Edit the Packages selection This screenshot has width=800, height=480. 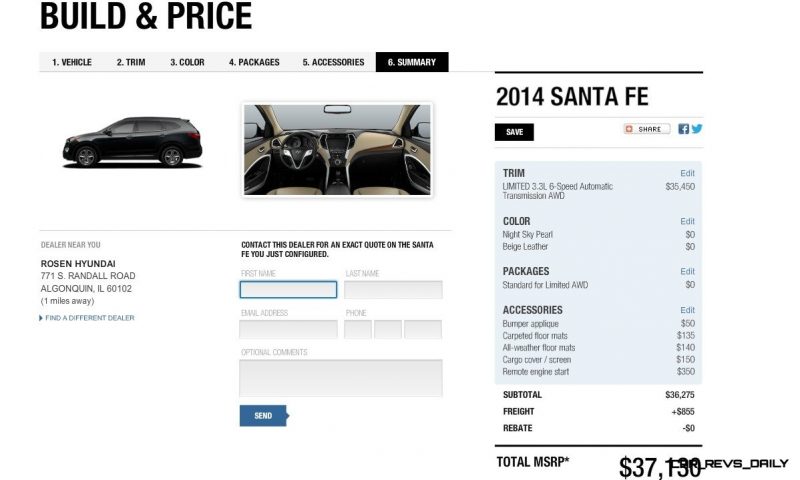click(x=687, y=271)
